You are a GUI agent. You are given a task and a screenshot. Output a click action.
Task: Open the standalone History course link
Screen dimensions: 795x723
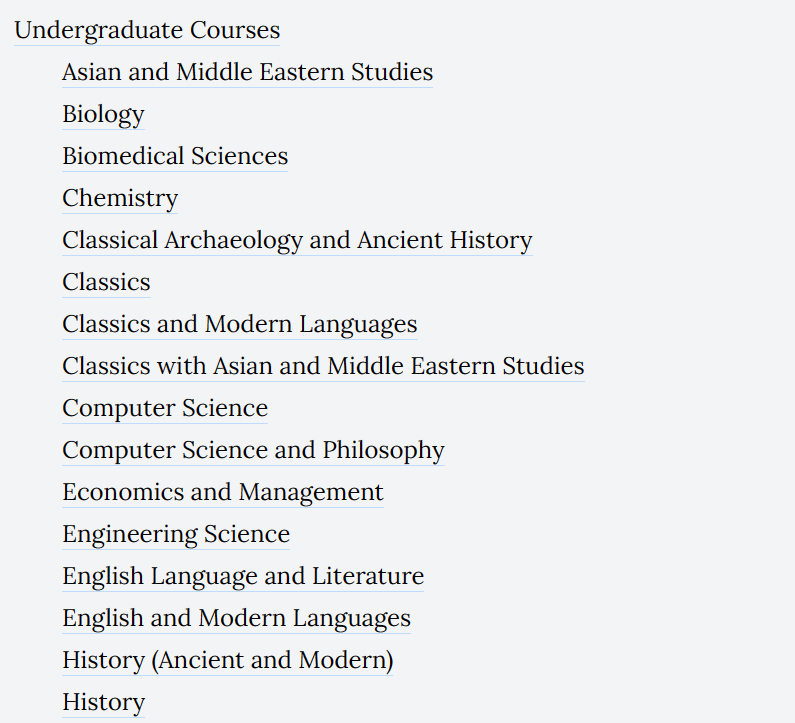pyautogui.click(x=103, y=703)
